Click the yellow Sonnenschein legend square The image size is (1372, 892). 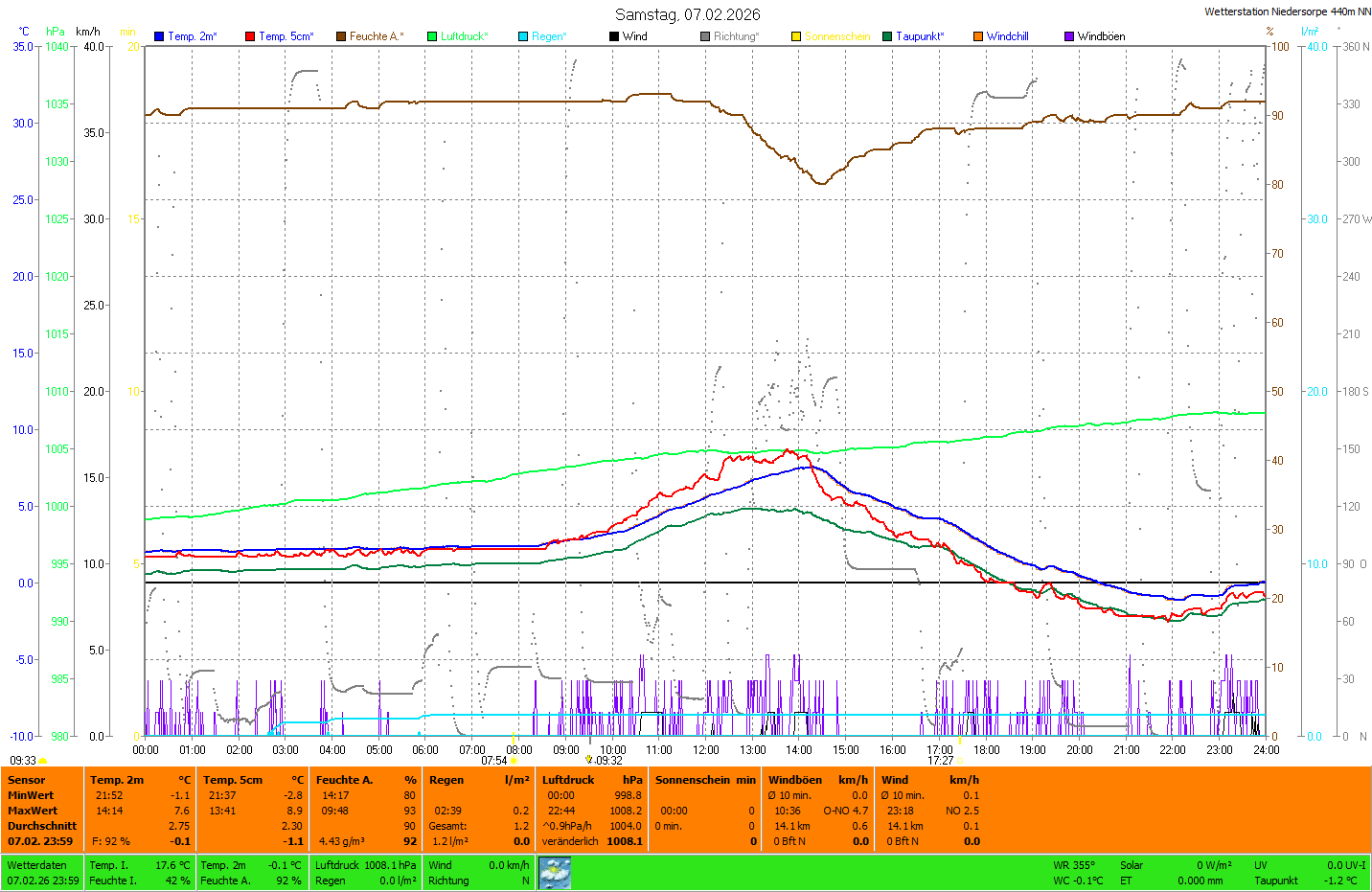tap(796, 36)
